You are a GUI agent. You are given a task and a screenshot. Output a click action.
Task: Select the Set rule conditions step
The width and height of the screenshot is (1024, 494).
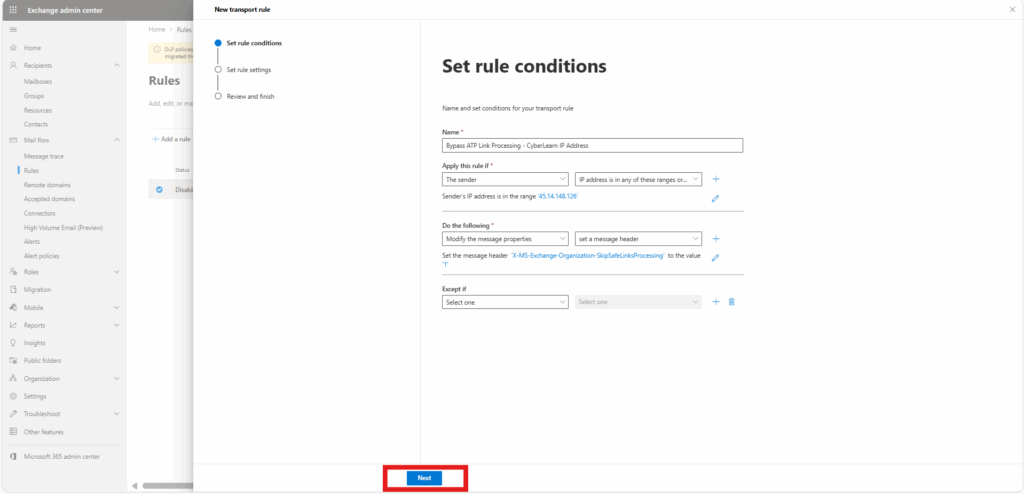(x=249, y=43)
